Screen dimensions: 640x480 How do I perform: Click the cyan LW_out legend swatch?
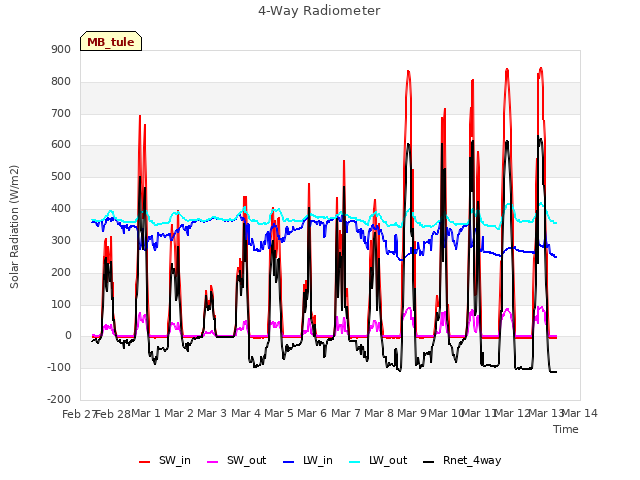coord(355,462)
